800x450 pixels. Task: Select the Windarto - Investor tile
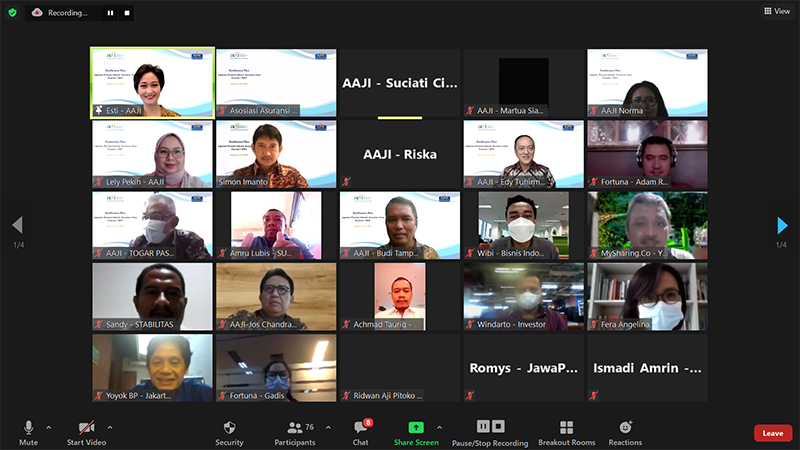tap(523, 297)
